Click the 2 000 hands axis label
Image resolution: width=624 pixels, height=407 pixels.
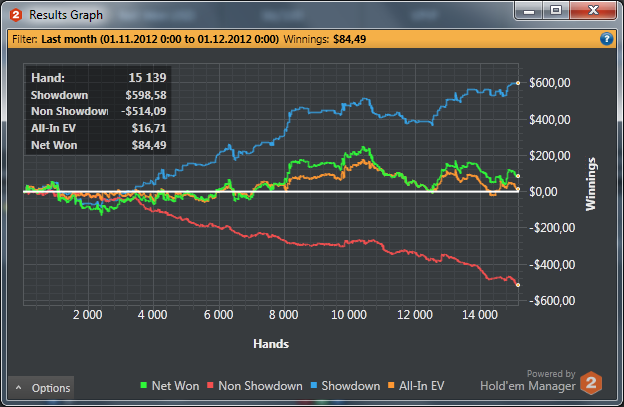click(x=88, y=315)
